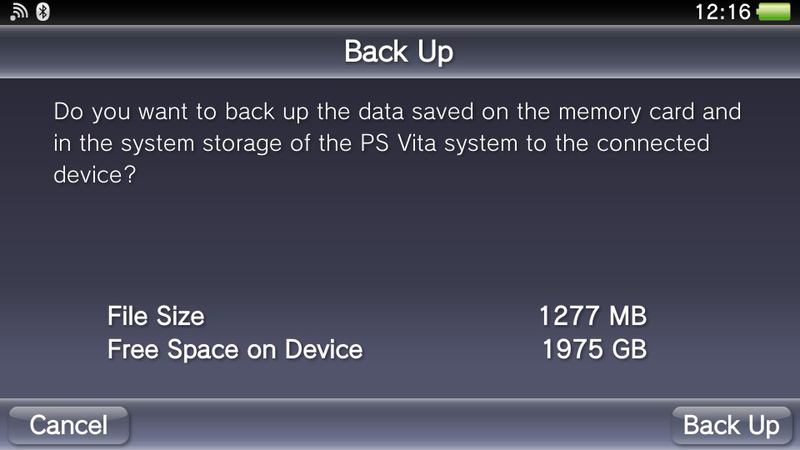Cancel the backup operation

pos(69,425)
